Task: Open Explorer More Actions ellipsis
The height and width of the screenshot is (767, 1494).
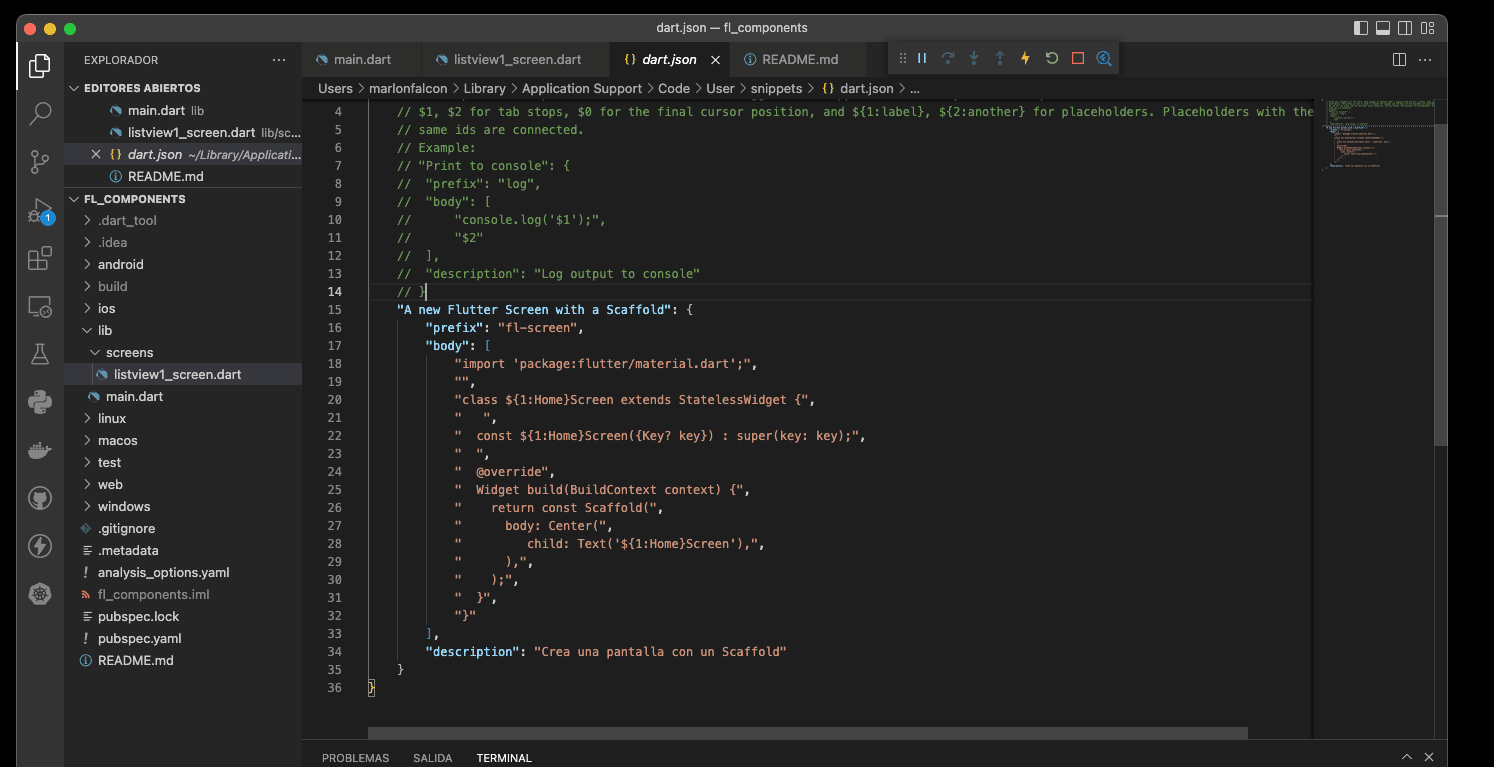Action: [x=279, y=60]
